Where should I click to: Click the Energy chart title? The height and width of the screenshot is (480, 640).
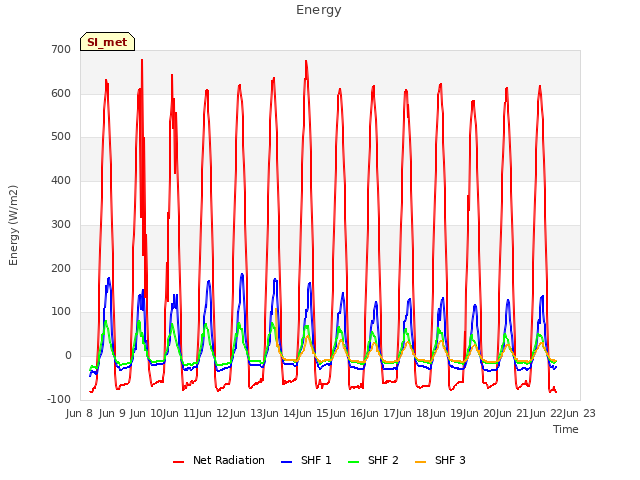pos(318,10)
